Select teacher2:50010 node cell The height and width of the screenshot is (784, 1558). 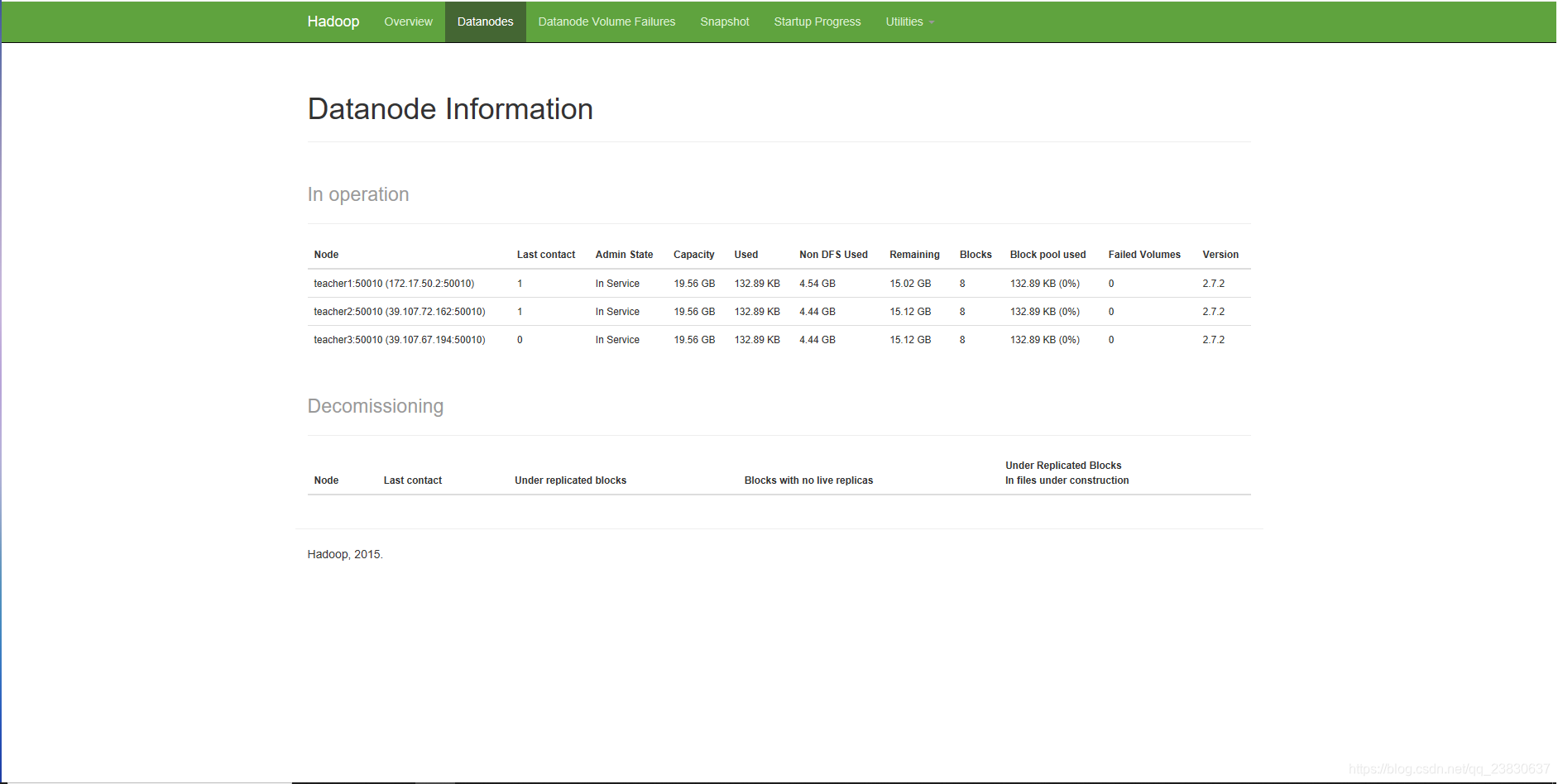click(x=400, y=312)
